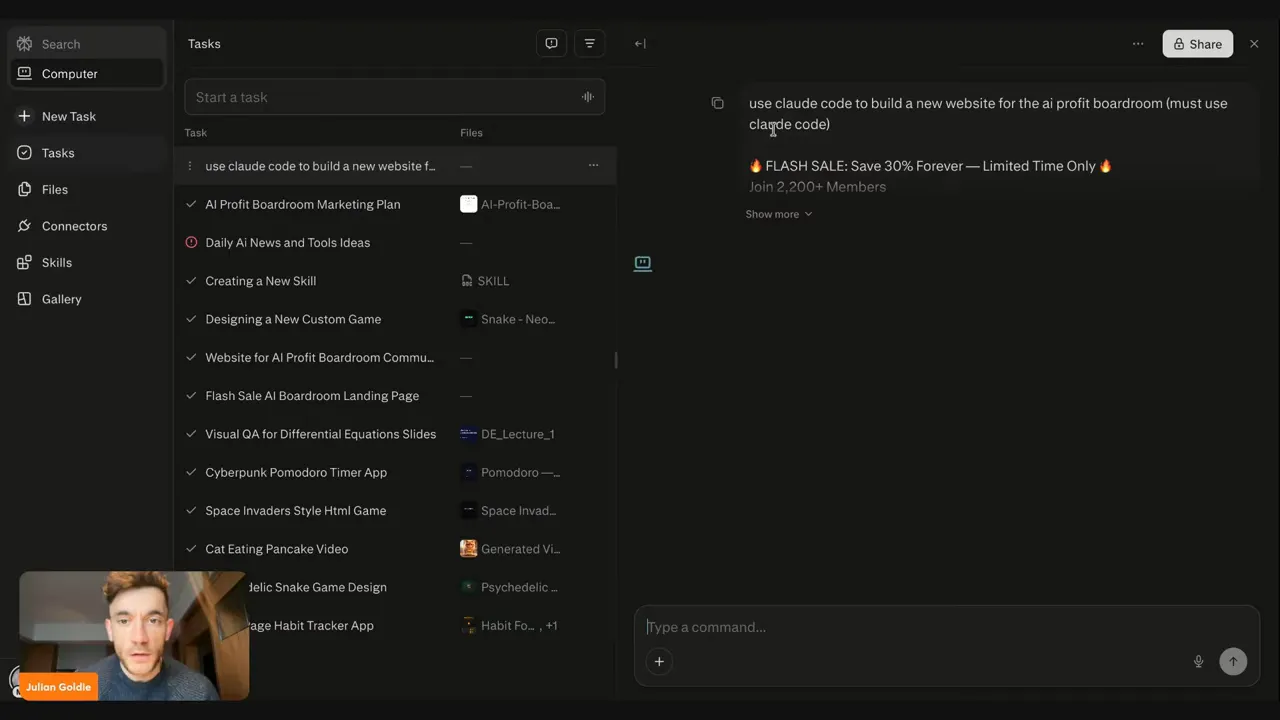1280x720 pixels.
Task: Click the computer view icon below the prompt
Action: [643, 263]
